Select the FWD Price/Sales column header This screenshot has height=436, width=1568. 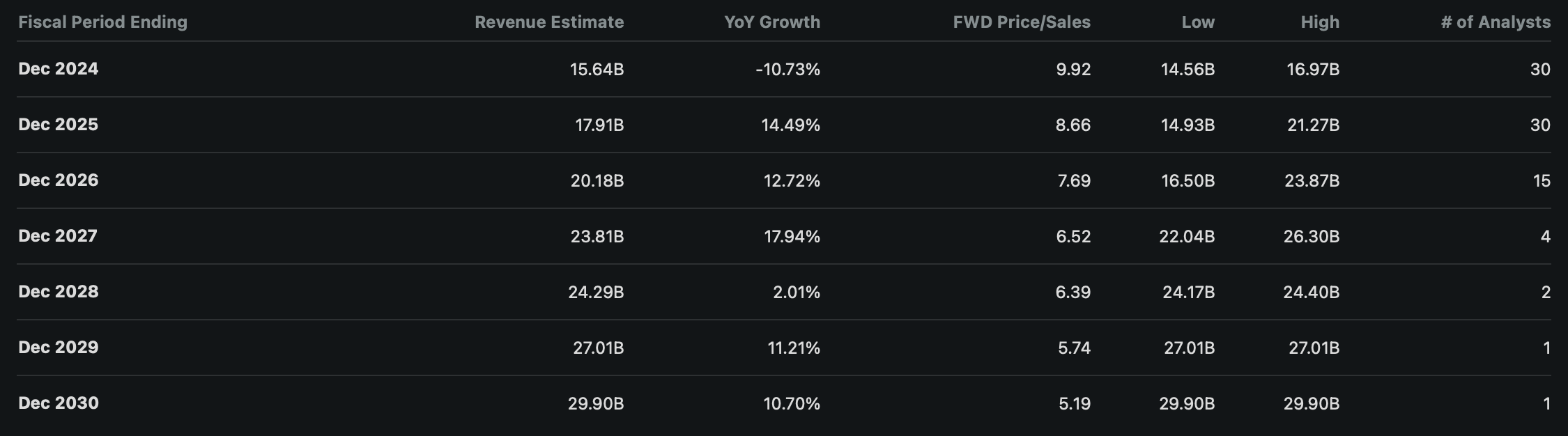(1021, 22)
